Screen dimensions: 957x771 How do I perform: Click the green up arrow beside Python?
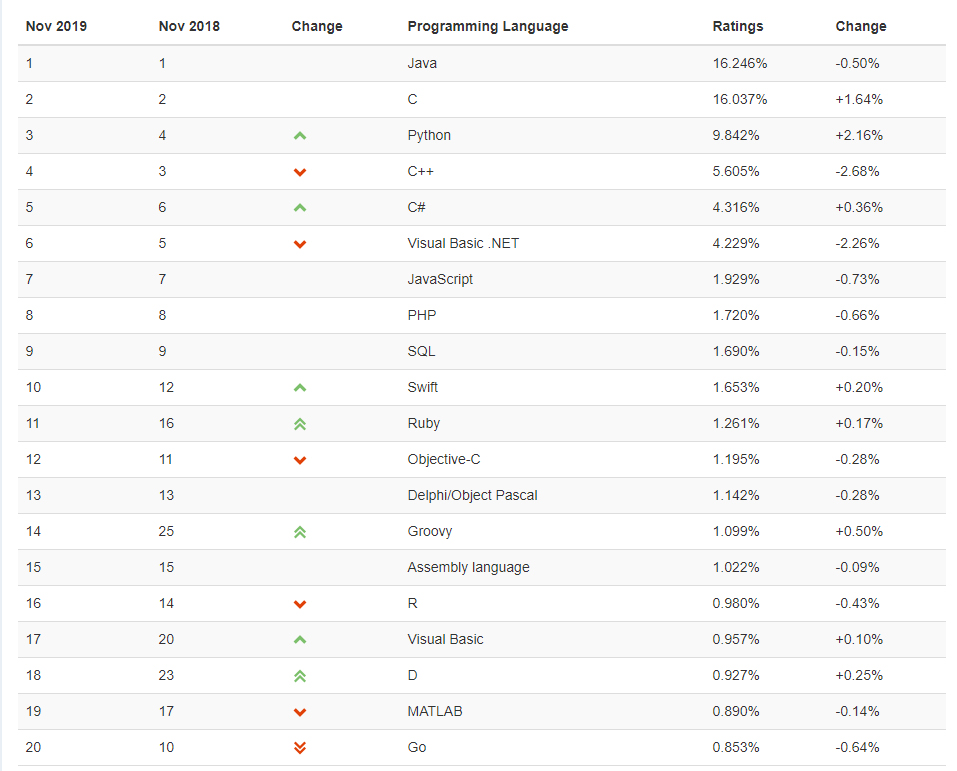coord(300,136)
